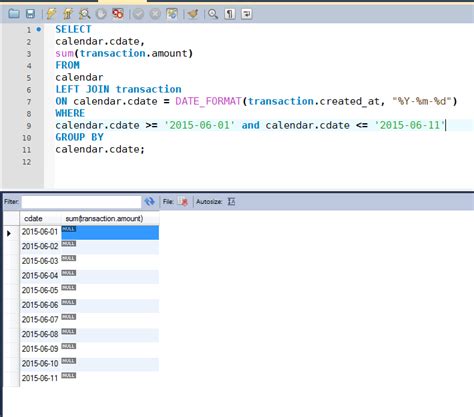The height and width of the screenshot is (417, 474).
Task: Click line number 12 in the gutter
Action: coord(27,162)
